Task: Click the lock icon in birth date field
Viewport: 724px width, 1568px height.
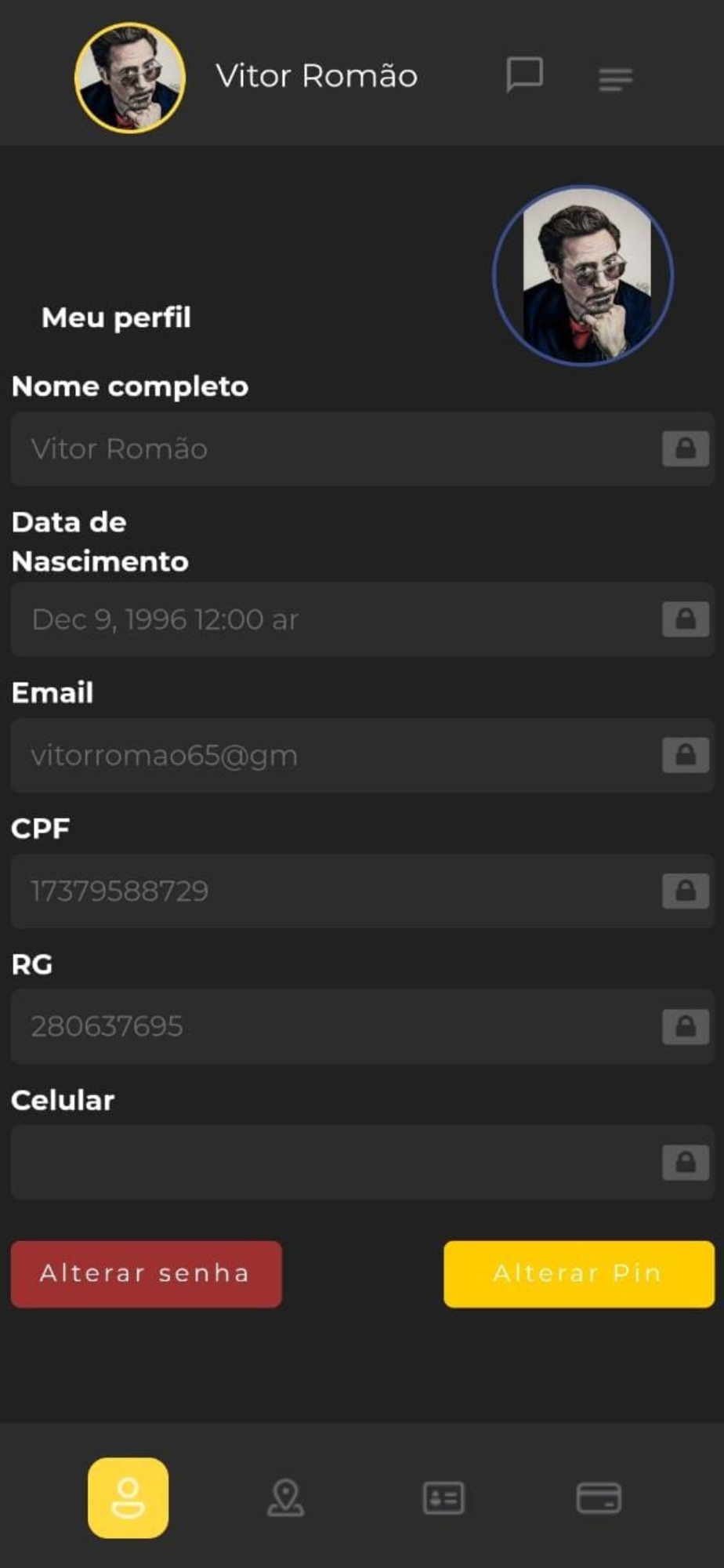Action: pos(686,619)
